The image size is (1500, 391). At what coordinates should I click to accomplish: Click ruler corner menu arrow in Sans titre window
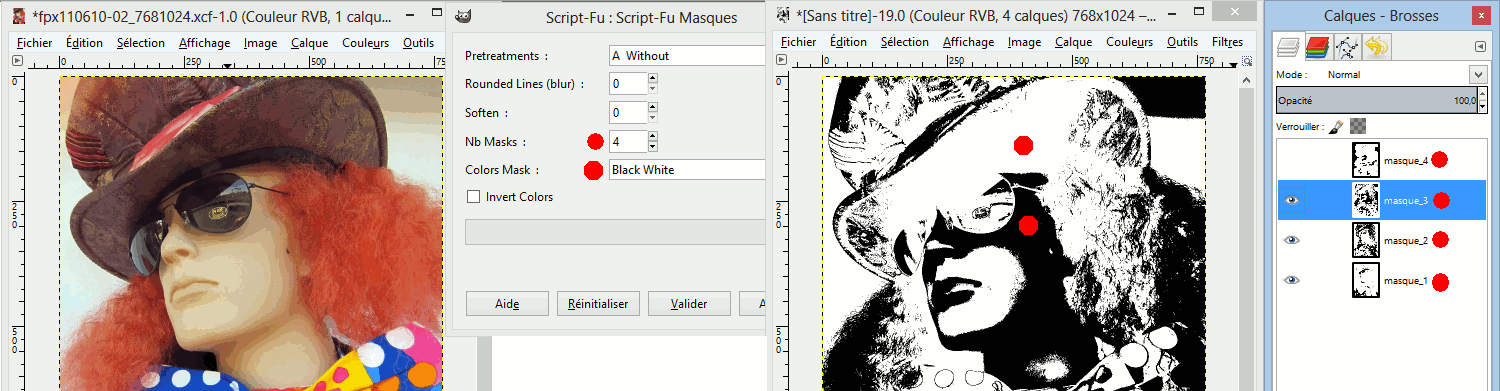coord(780,61)
